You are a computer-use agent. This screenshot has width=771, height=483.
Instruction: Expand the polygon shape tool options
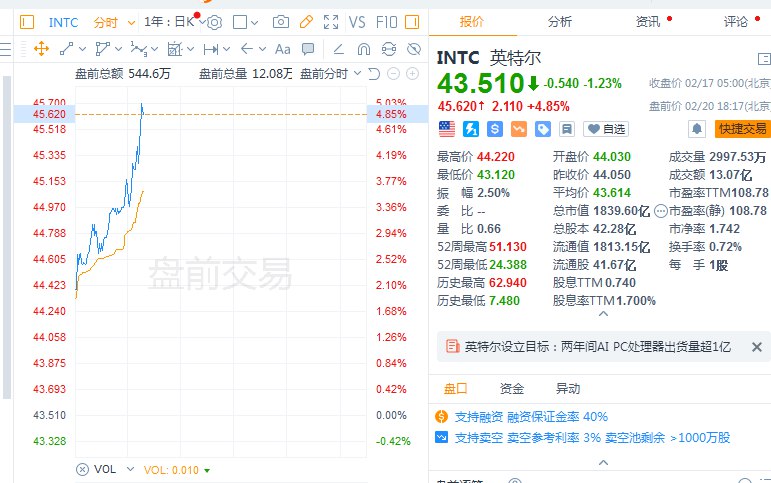118,49
